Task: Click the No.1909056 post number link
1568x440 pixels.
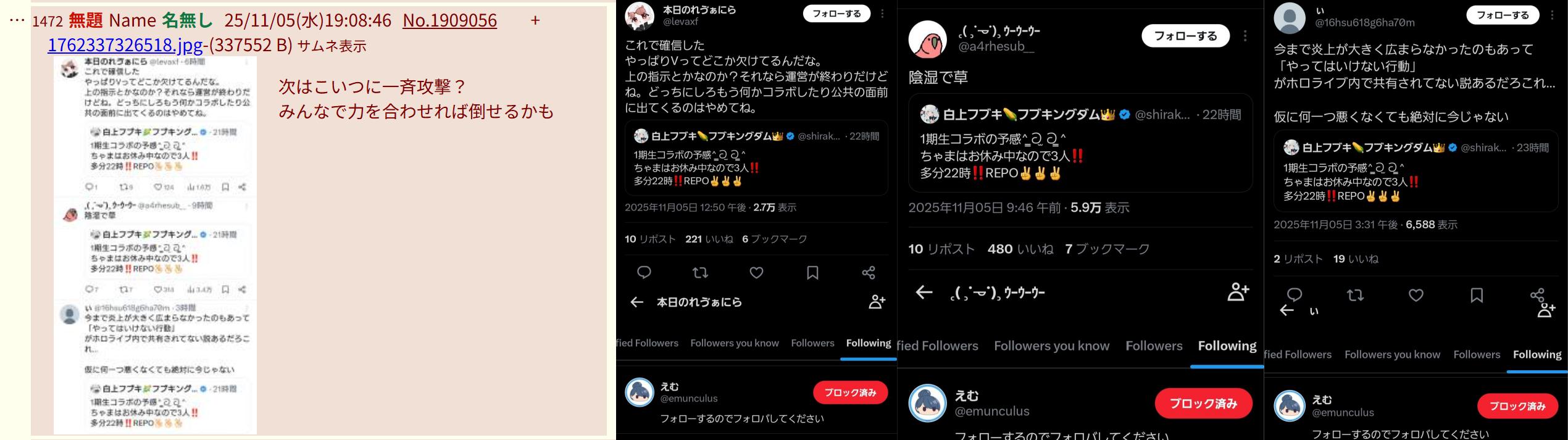Action: tap(449, 20)
